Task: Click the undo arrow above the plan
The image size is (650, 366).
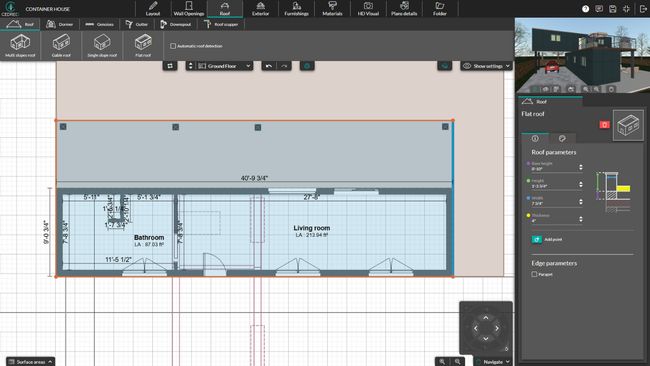Action: (269, 66)
